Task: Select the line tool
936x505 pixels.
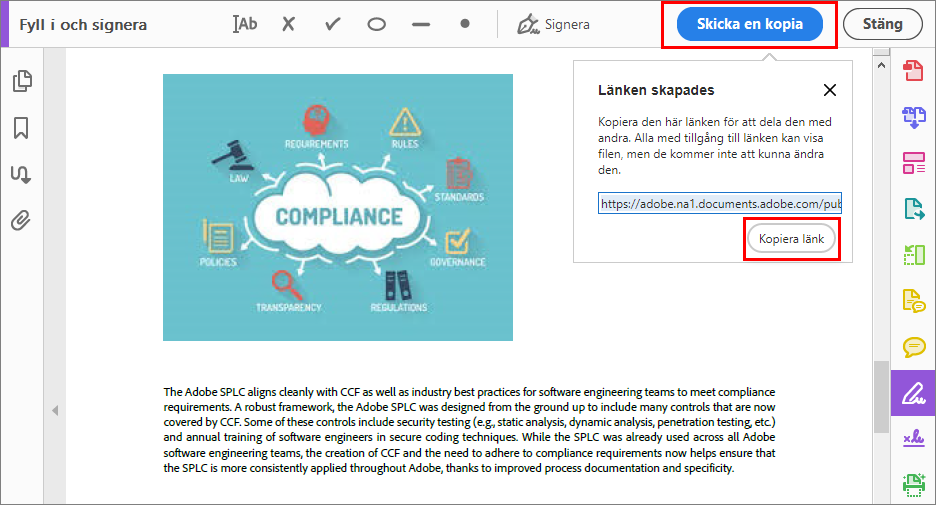Action: (421, 24)
